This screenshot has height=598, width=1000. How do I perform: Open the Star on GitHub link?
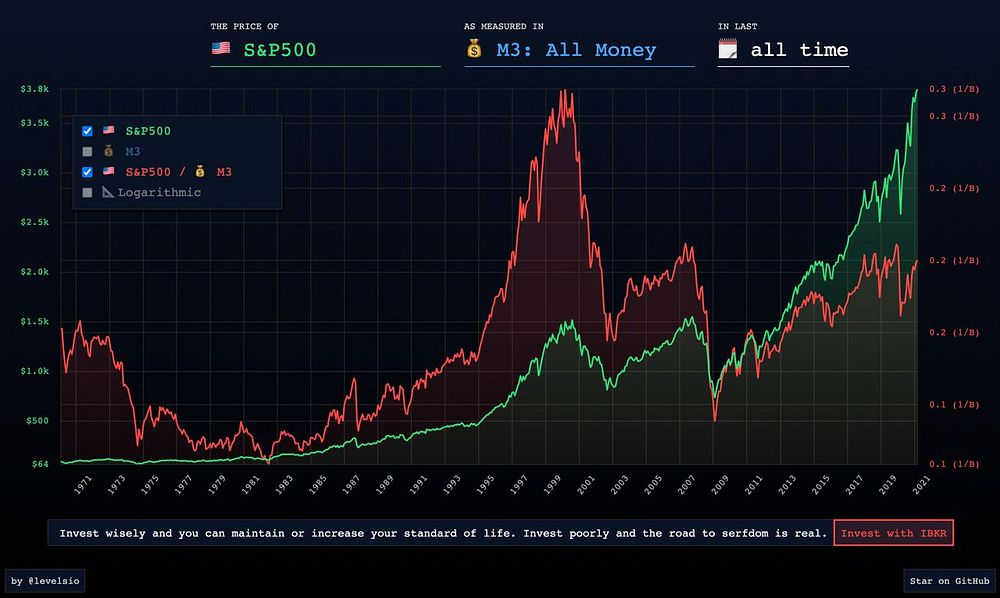pyautogui.click(x=950, y=581)
